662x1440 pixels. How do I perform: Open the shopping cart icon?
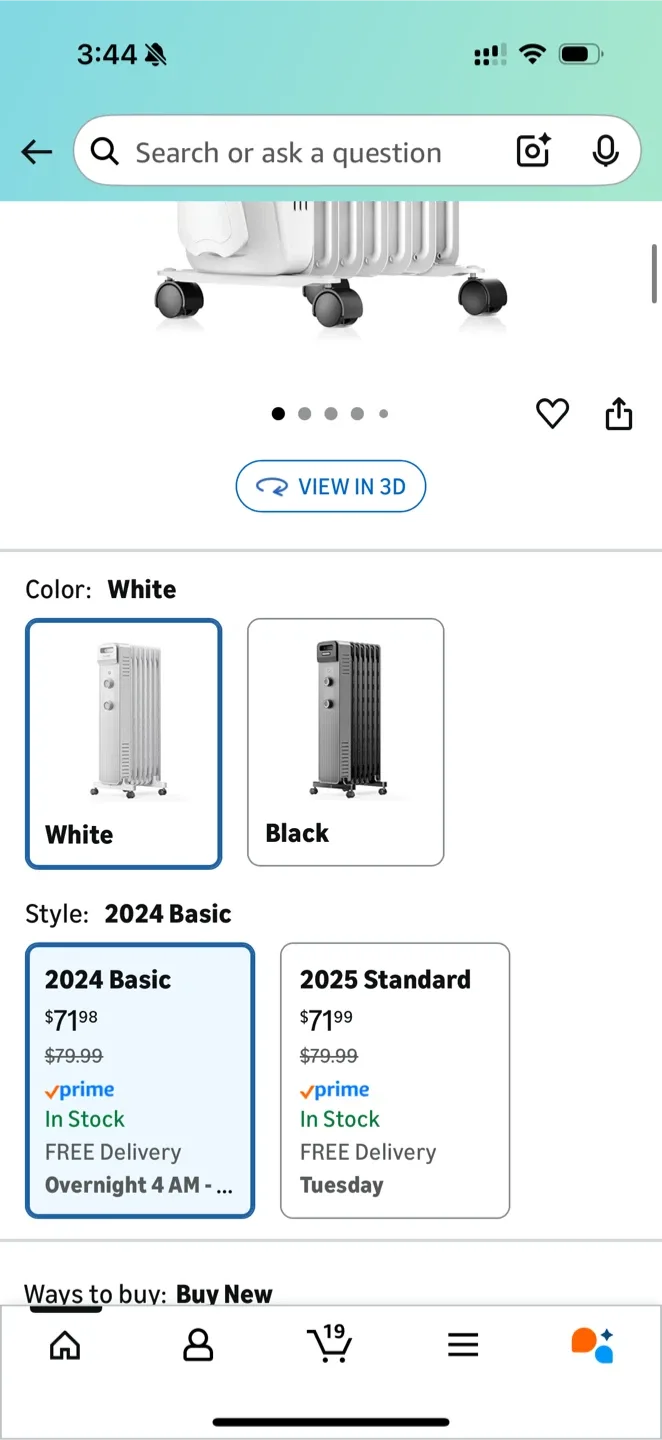pos(330,1343)
